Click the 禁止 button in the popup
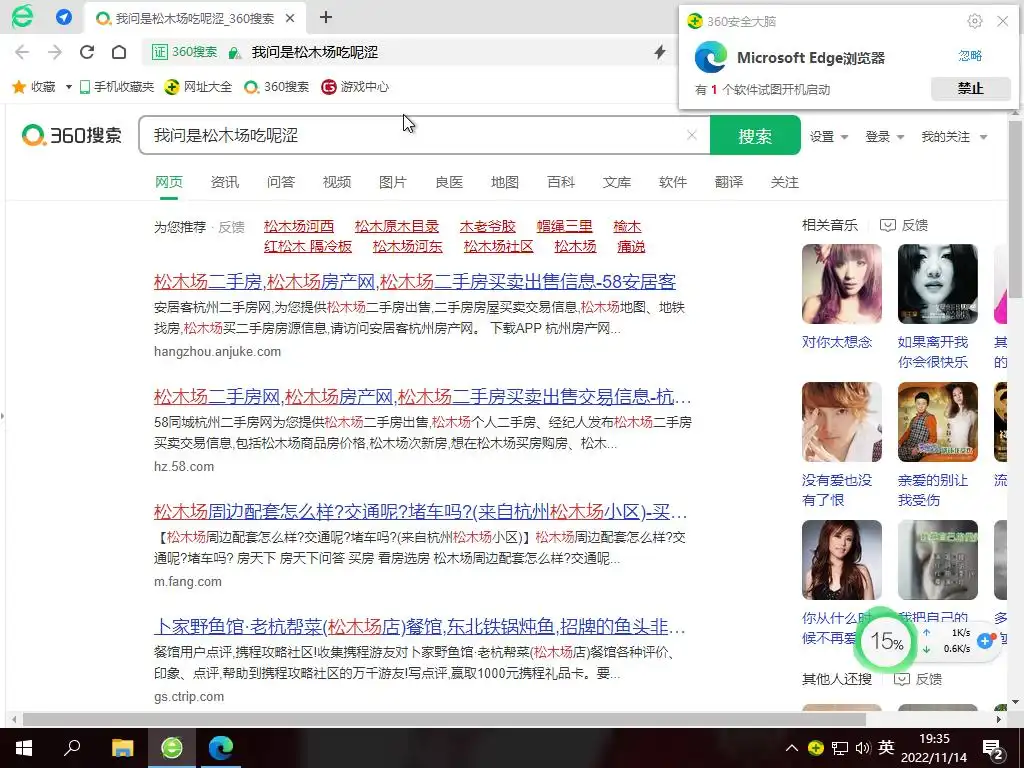Viewport: 1024px width, 768px height. [x=970, y=88]
